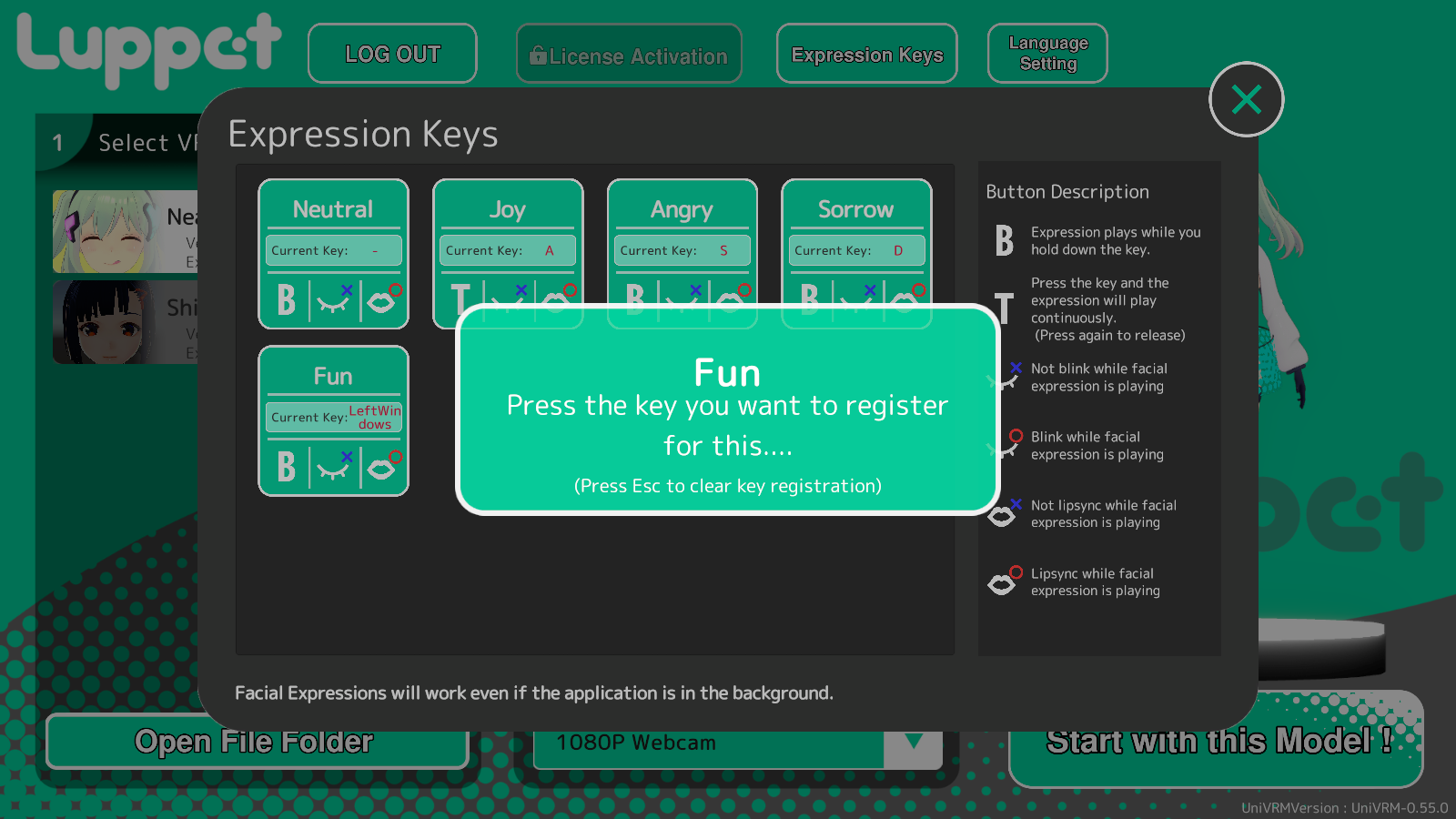Click Start with this Model button
The height and width of the screenshot is (819, 1456).
(x=1216, y=739)
